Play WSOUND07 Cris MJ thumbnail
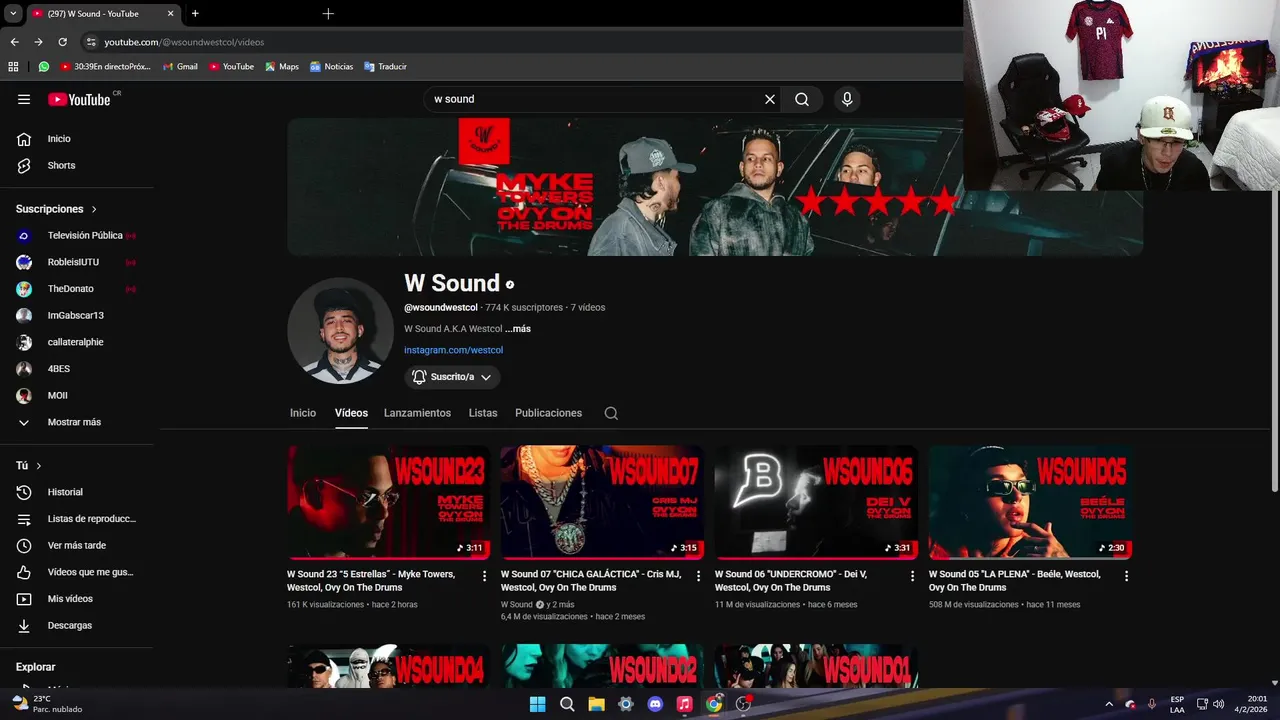The width and height of the screenshot is (1280, 720). point(602,502)
